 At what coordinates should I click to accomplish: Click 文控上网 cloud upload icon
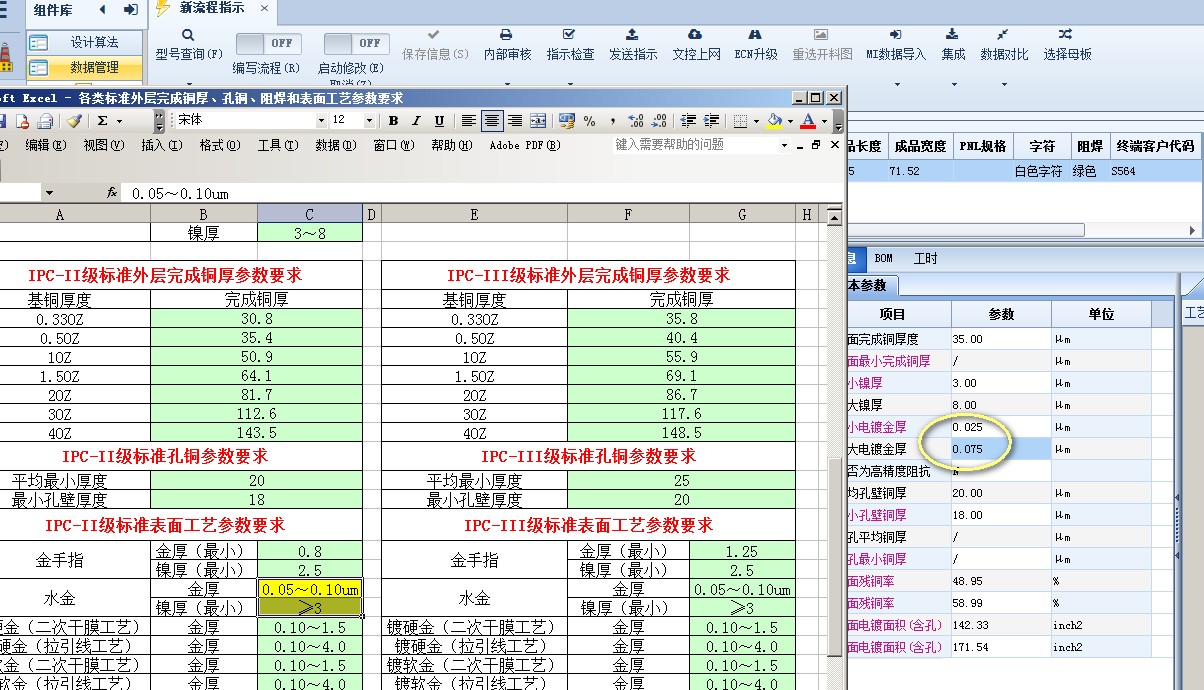coord(695,35)
